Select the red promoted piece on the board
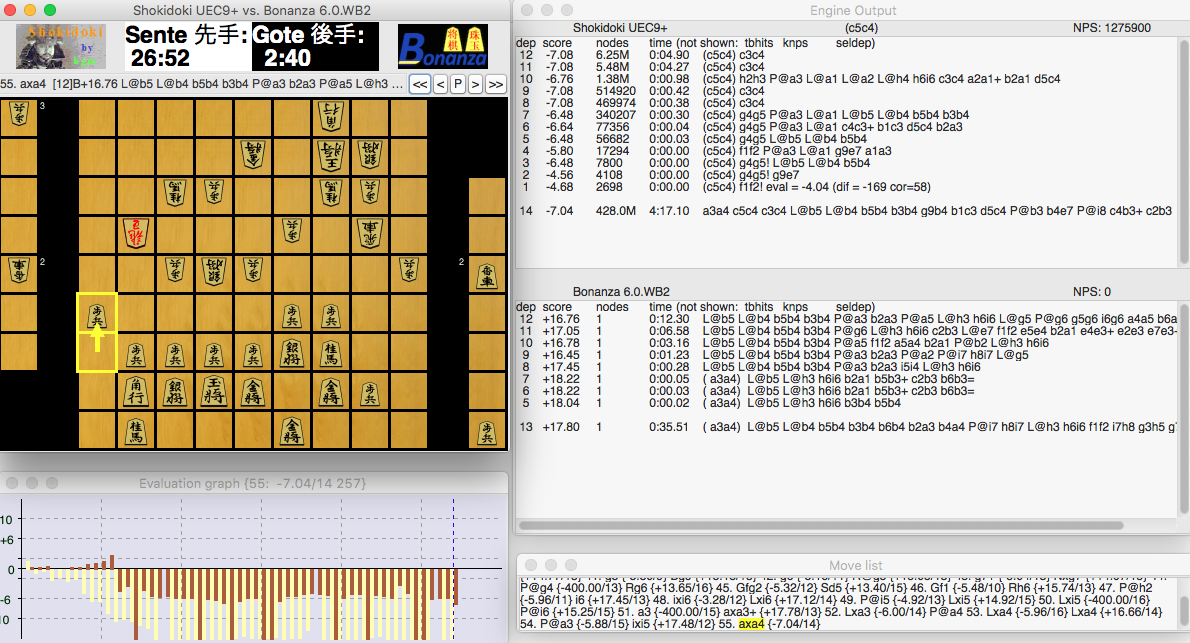The width and height of the screenshot is (1190, 643). (x=137, y=234)
